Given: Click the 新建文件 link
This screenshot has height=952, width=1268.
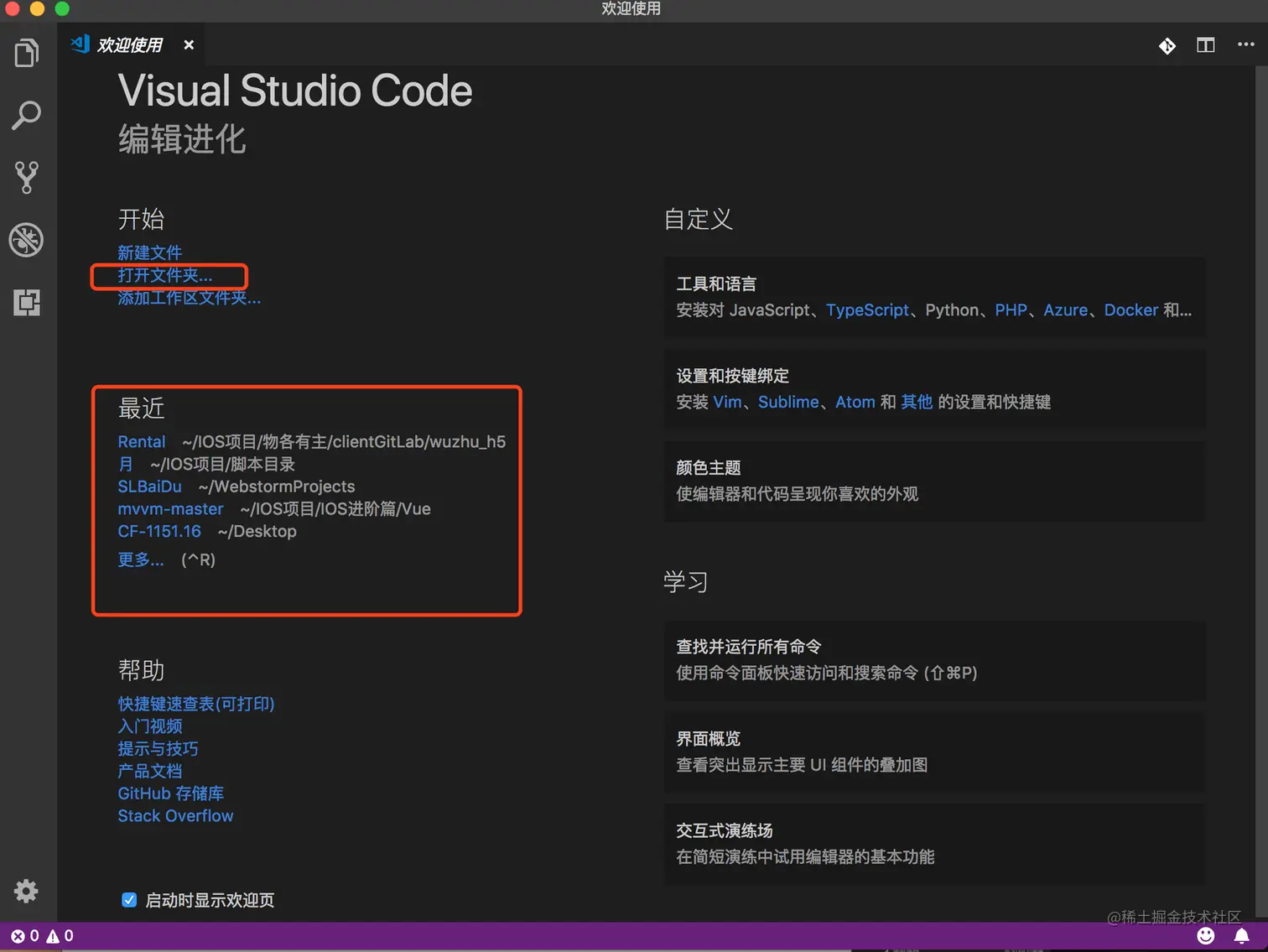Looking at the screenshot, I should coord(149,252).
